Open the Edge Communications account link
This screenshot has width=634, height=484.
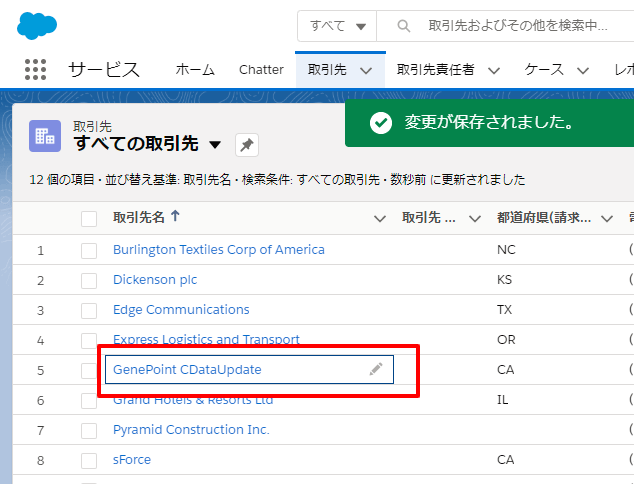(181, 310)
